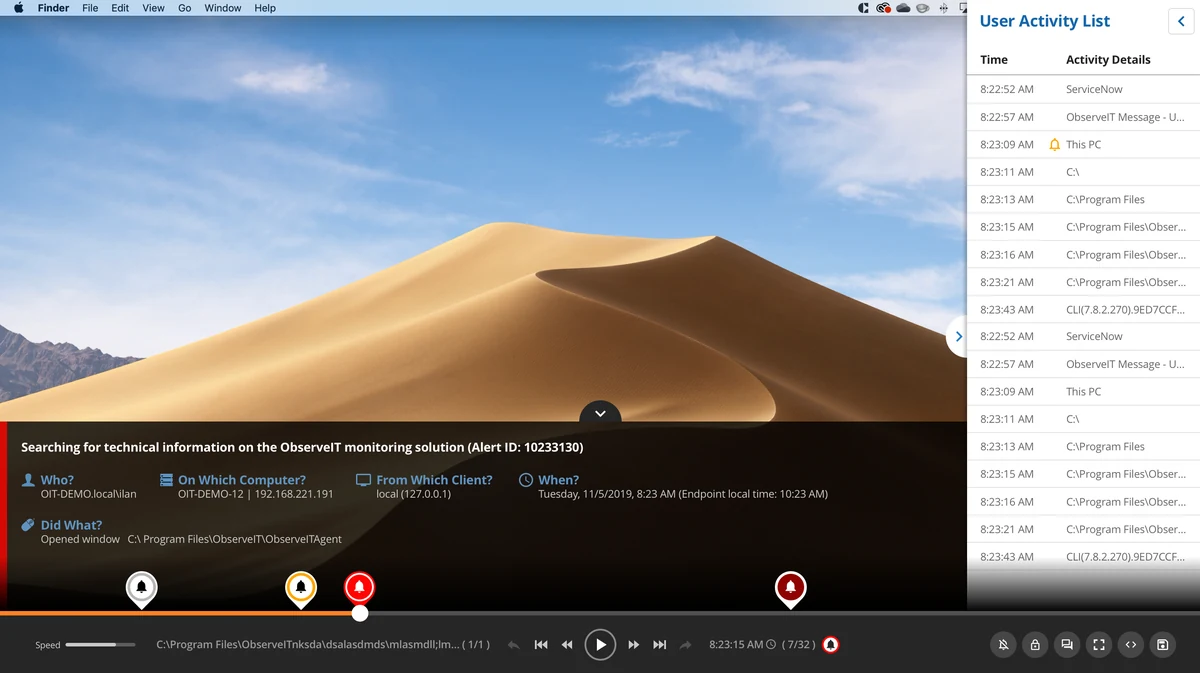This screenshot has width=1200, height=673.
Task: Click the red alert bell beside (7/32)
Action: click(x=830, y=645)
